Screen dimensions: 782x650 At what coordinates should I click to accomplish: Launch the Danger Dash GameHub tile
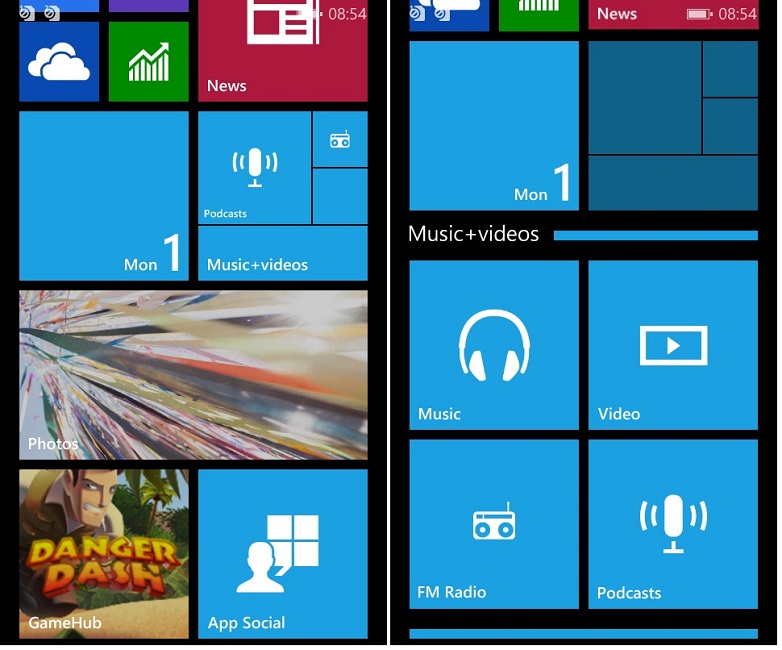(x=104, y=554)
